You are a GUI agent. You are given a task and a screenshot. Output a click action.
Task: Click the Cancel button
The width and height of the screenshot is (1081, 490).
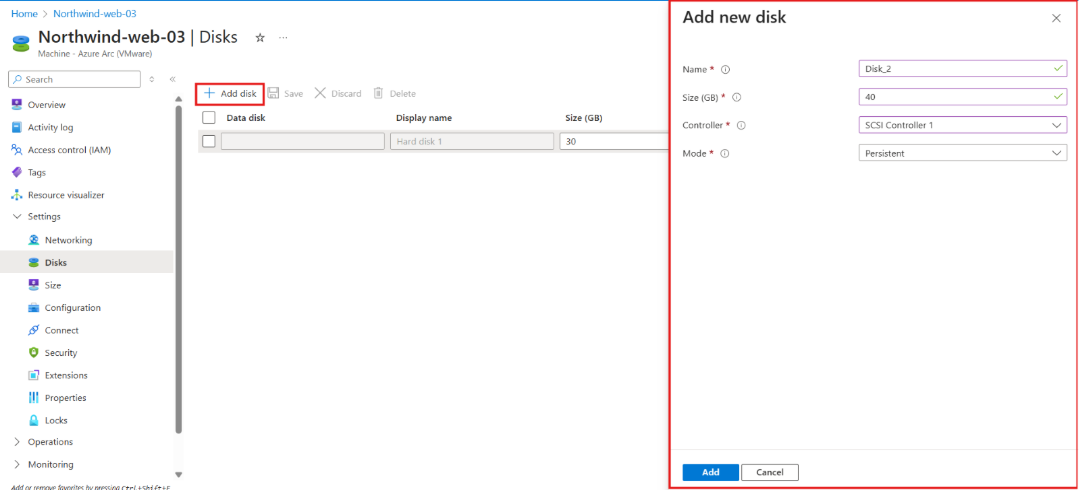[770, 472]
